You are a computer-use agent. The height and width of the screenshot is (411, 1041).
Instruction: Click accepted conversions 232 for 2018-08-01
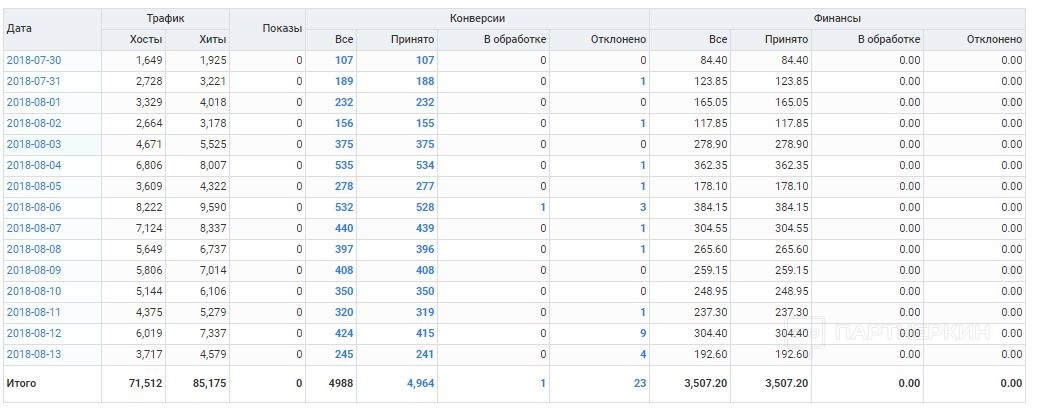tap(425, 102)
